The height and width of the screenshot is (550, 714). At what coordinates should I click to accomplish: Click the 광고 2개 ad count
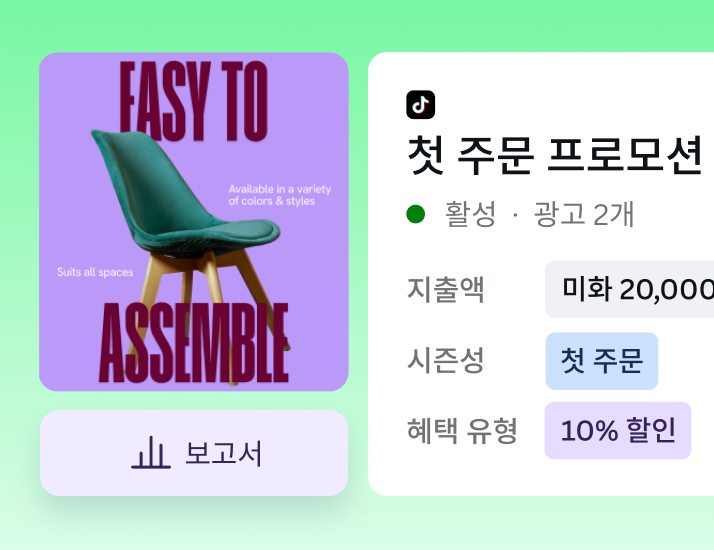[584, 214]
